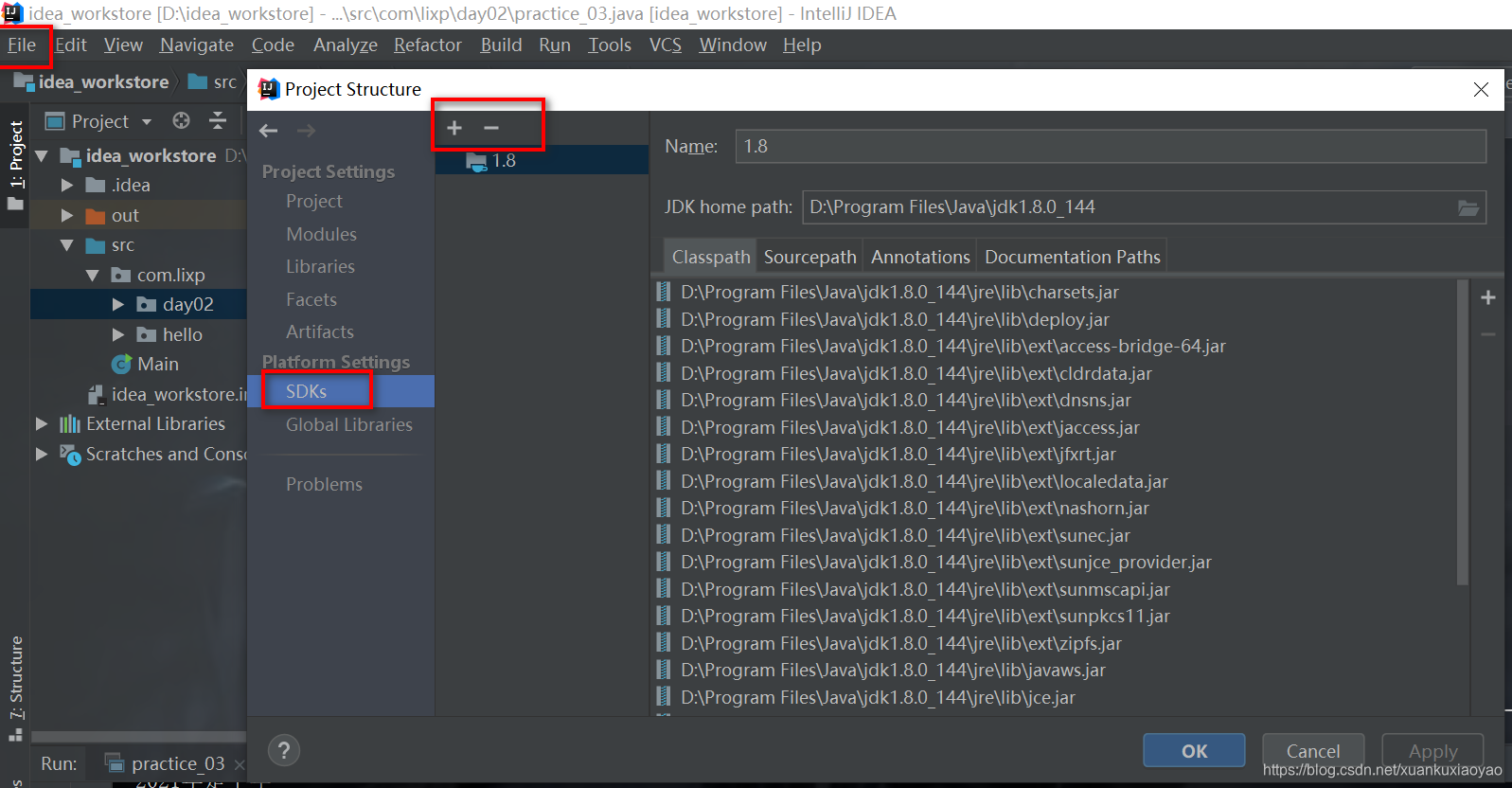Screen dimensions: 1512x788
Task: Click the collapse all icon in Project panel
Action: [218, 120]
